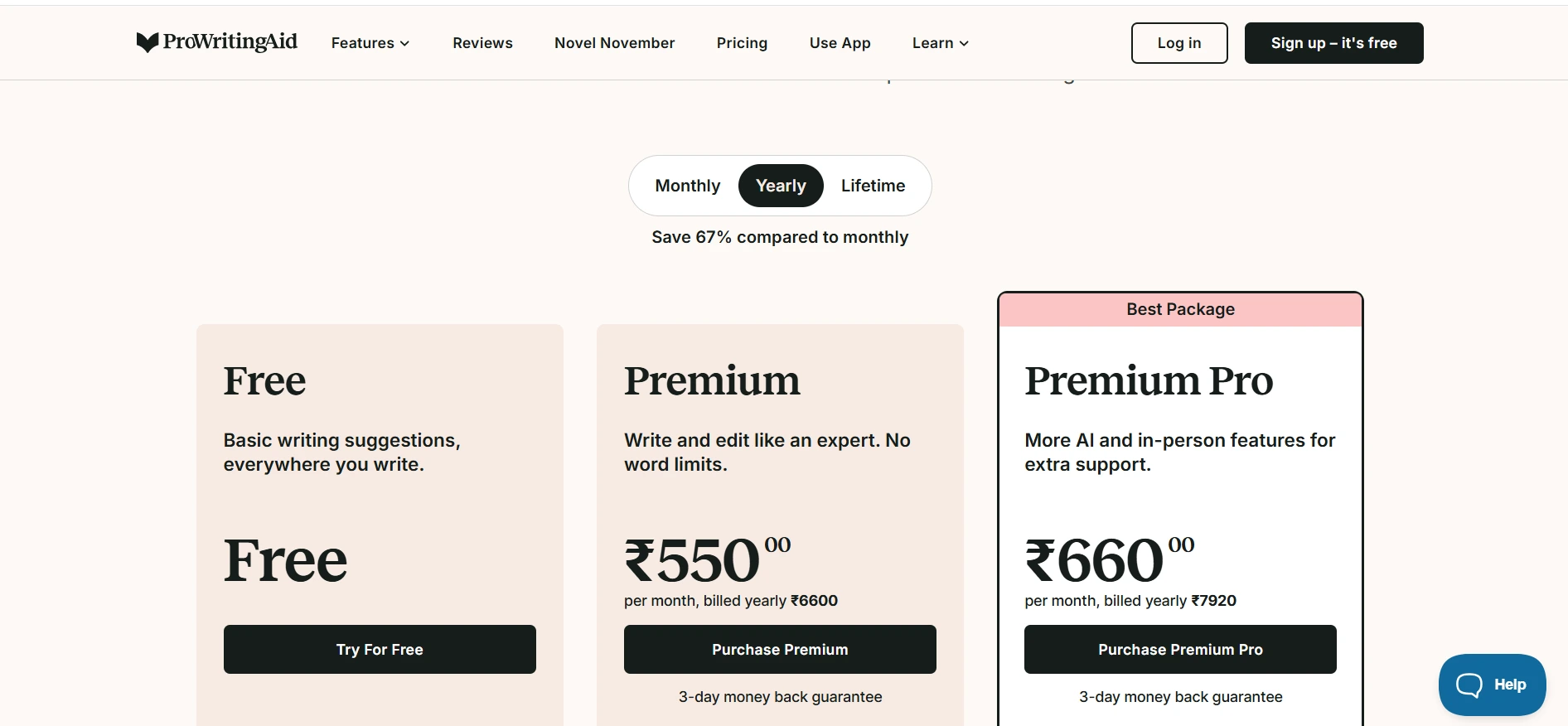Viewport: 1568px width, 726px height.
Task: Select the Yearly billing option
Action: click(x=781, y=186)
